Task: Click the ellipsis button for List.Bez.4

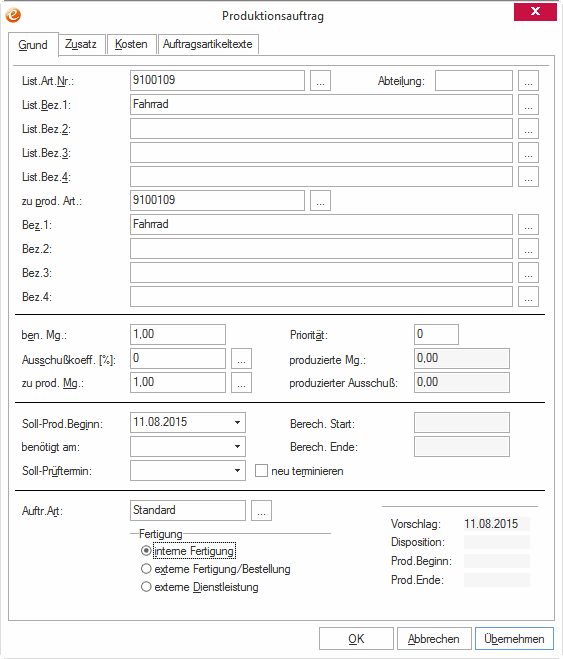Action: pyautogui.click(x=528, y=177)
